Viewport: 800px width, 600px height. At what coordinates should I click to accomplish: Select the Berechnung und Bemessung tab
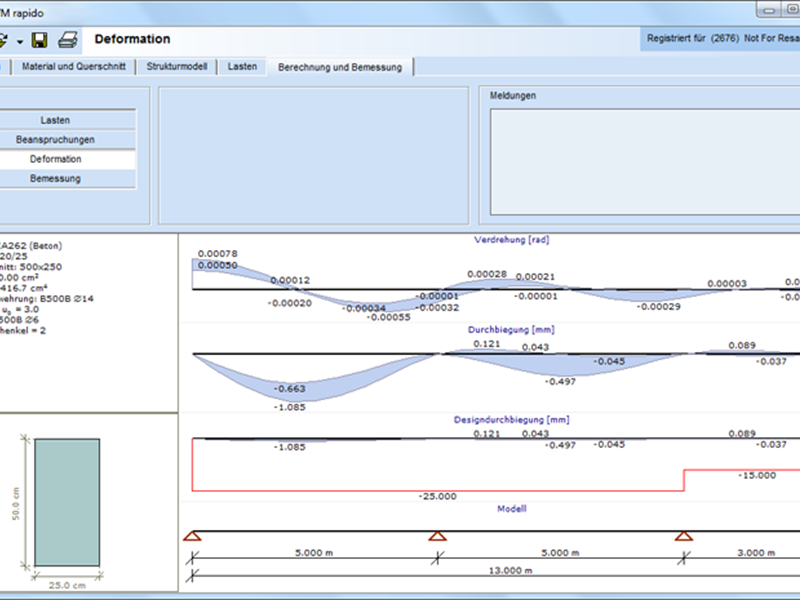[341, 67]
